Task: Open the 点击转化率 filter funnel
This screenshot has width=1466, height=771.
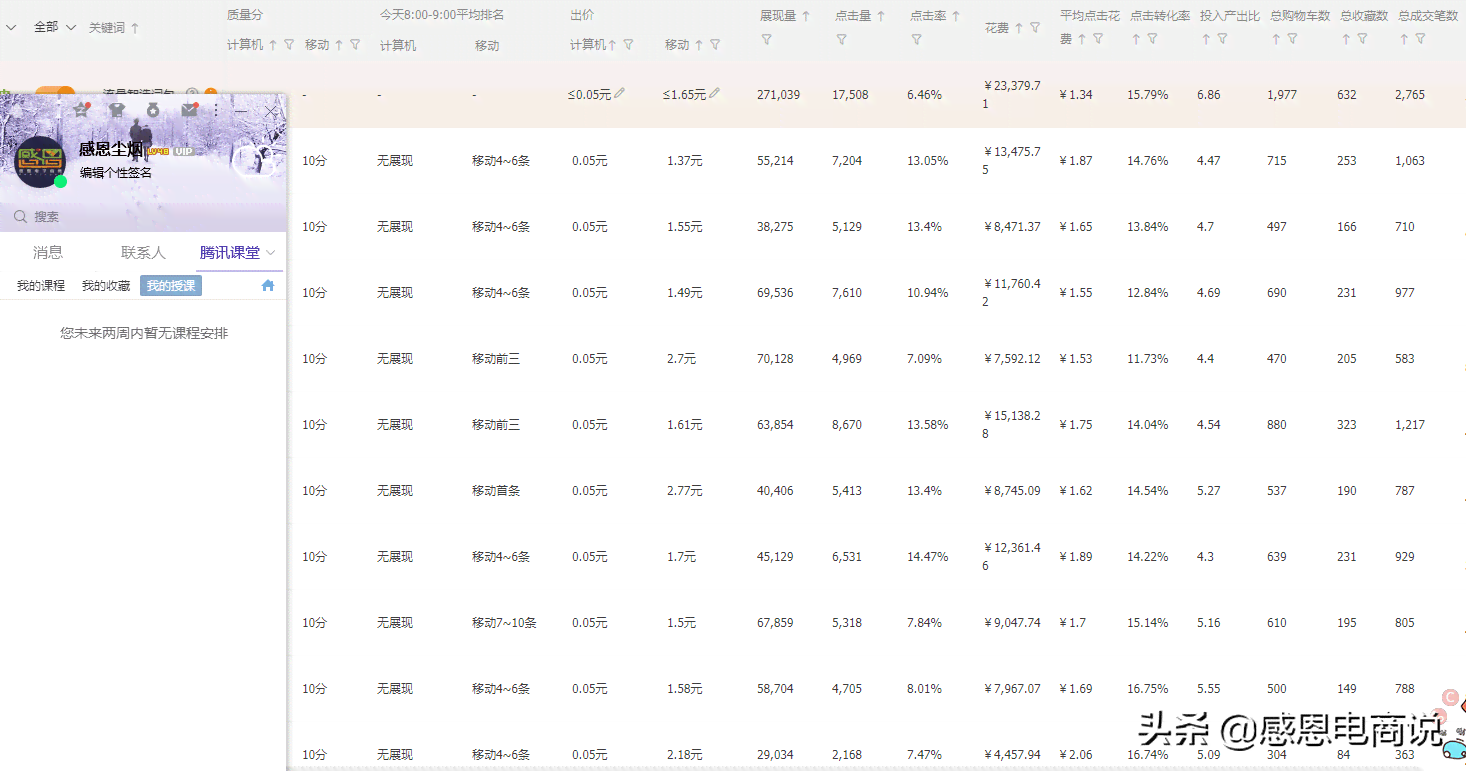Action: 1152,39
